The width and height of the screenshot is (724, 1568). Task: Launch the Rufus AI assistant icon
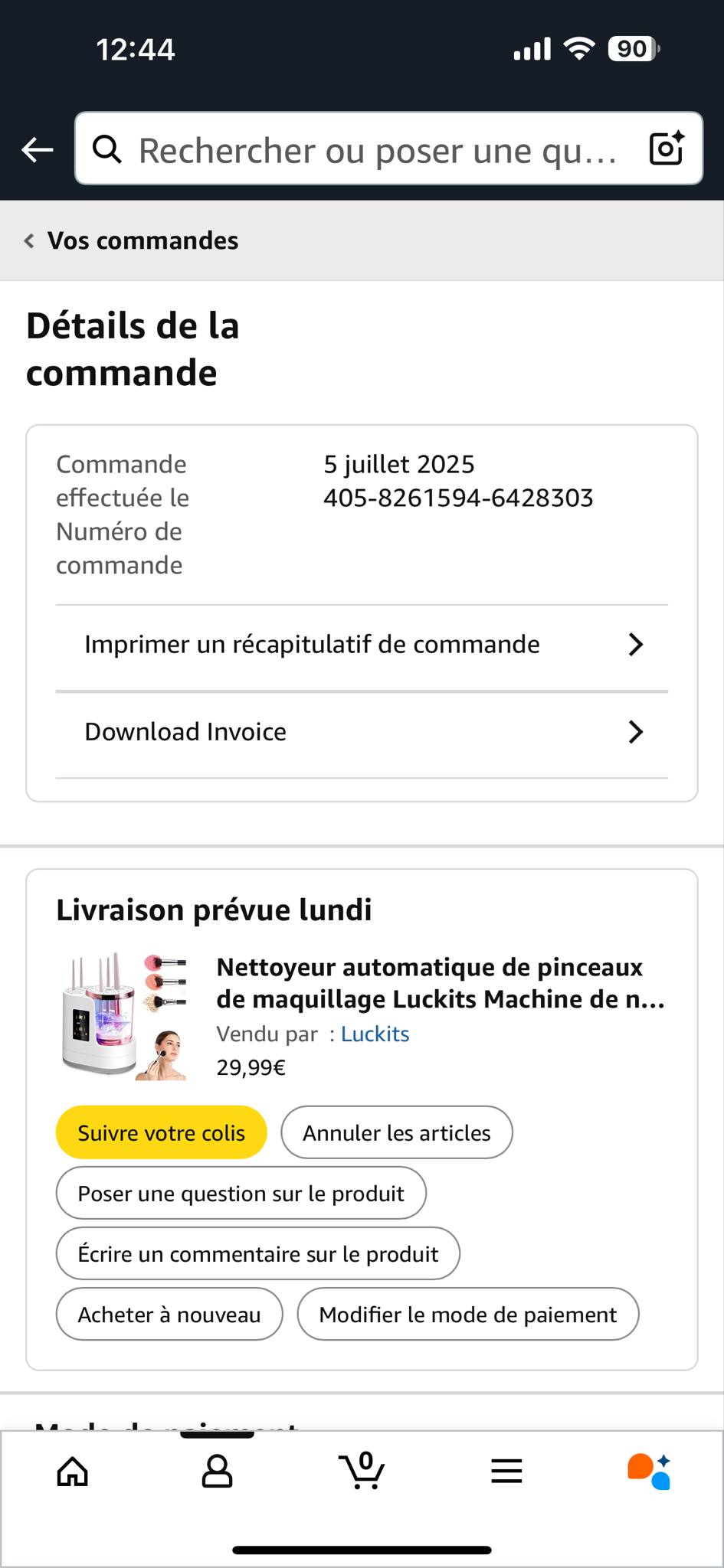649,1471
